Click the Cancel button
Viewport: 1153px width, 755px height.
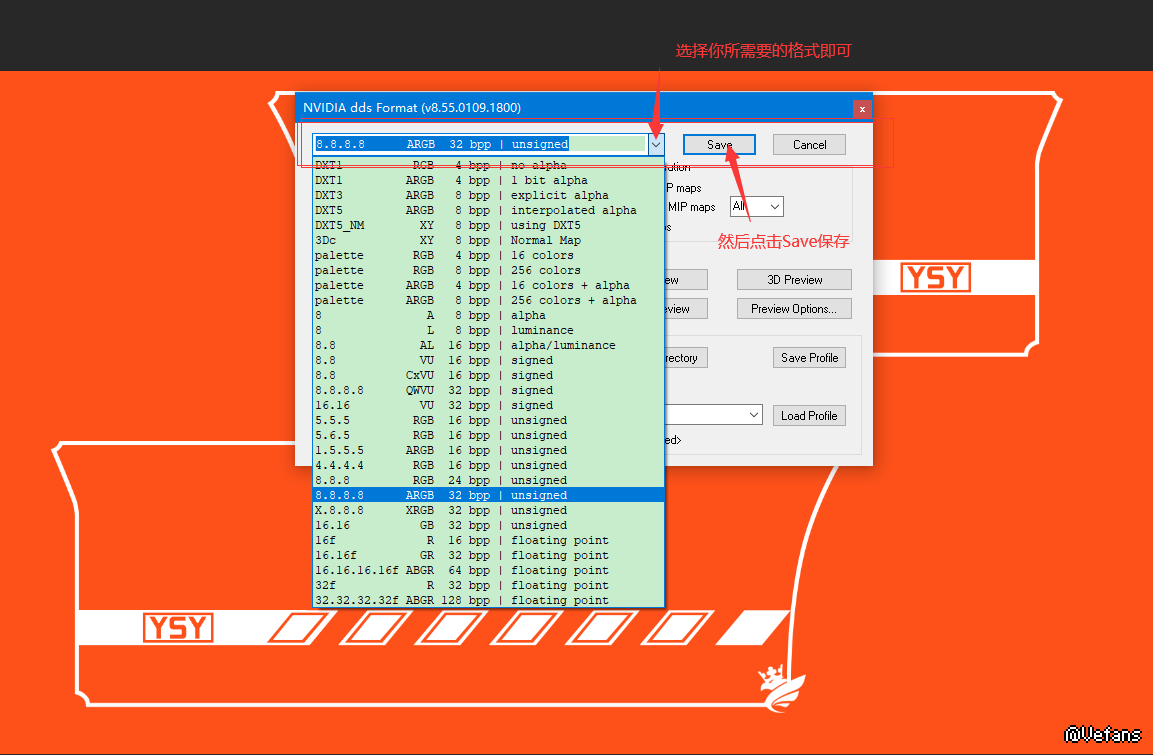[x=809, y=145]
